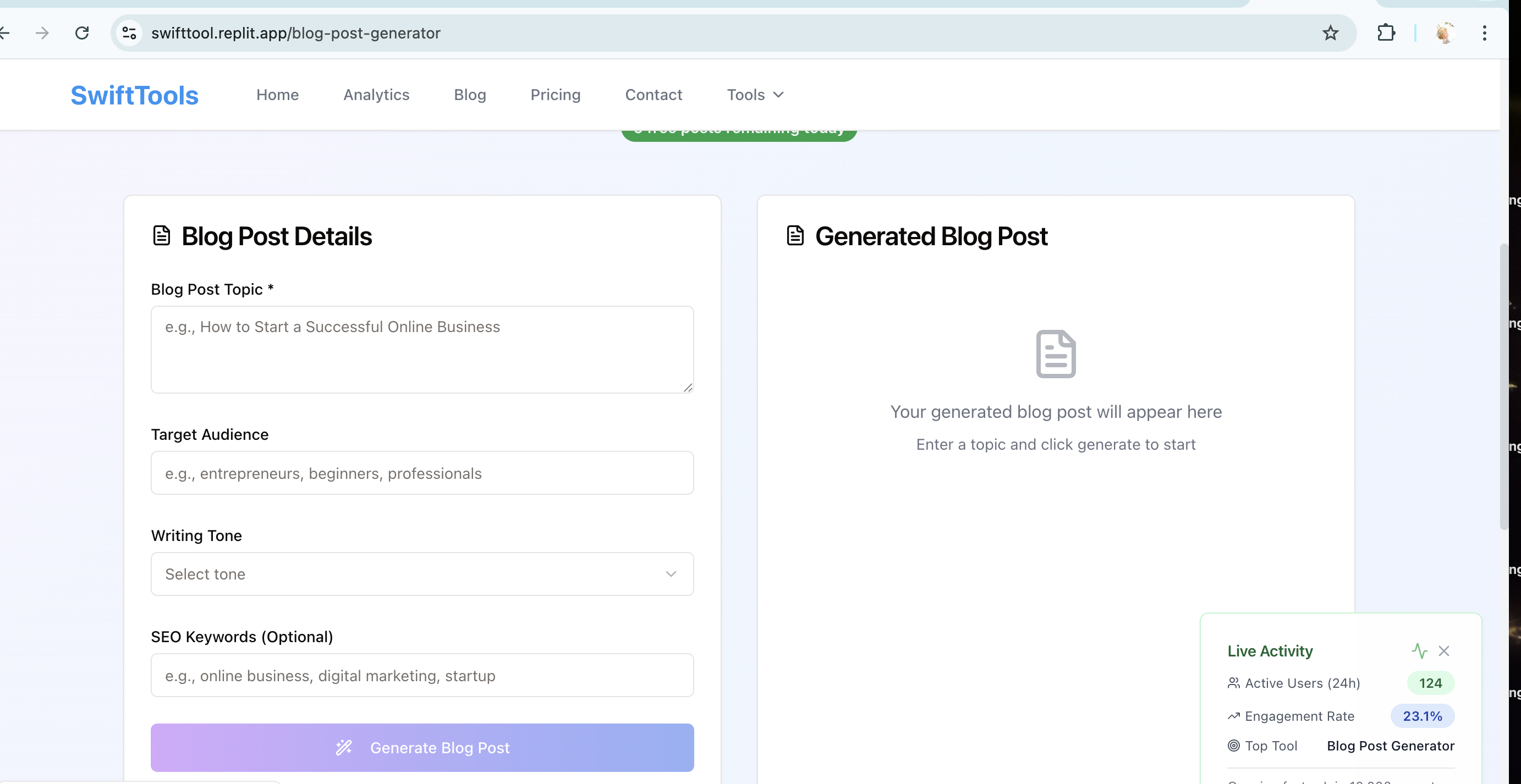This screenshot has height=784, width=1521.
Task: Focus the Blog Post Topic text area
Action: tap(422, 349)
